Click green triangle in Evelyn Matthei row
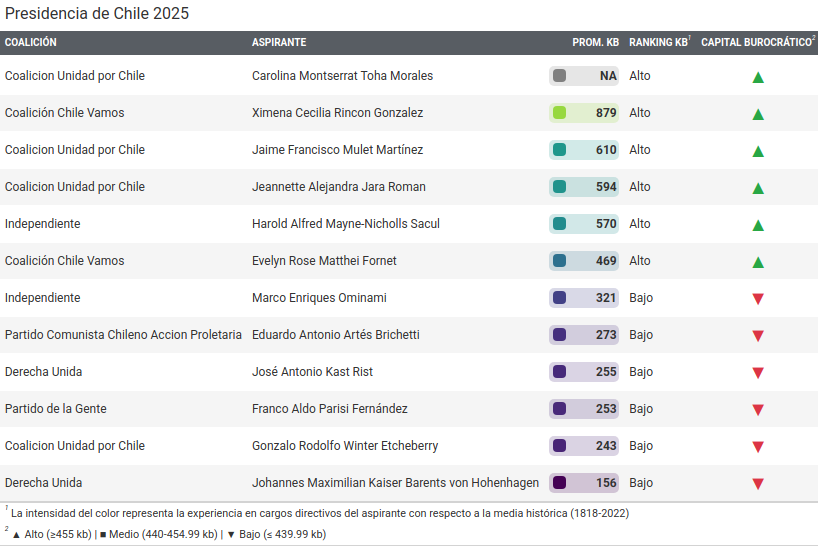This screenshot has width=818, height=546. tap(758, 263)
